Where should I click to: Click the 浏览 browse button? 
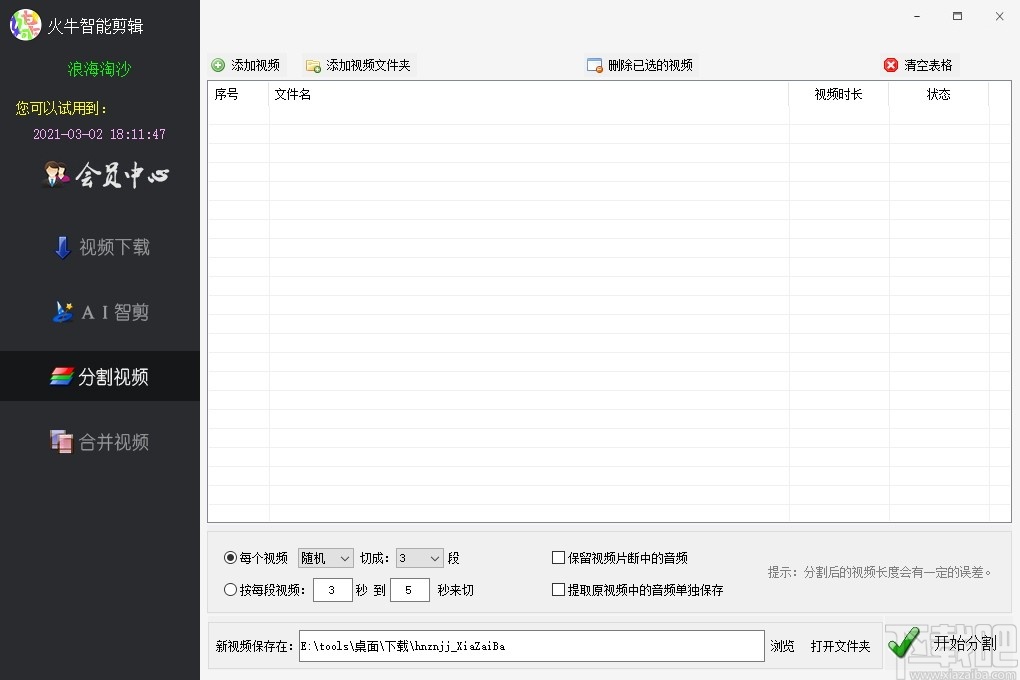click(782, 645)
